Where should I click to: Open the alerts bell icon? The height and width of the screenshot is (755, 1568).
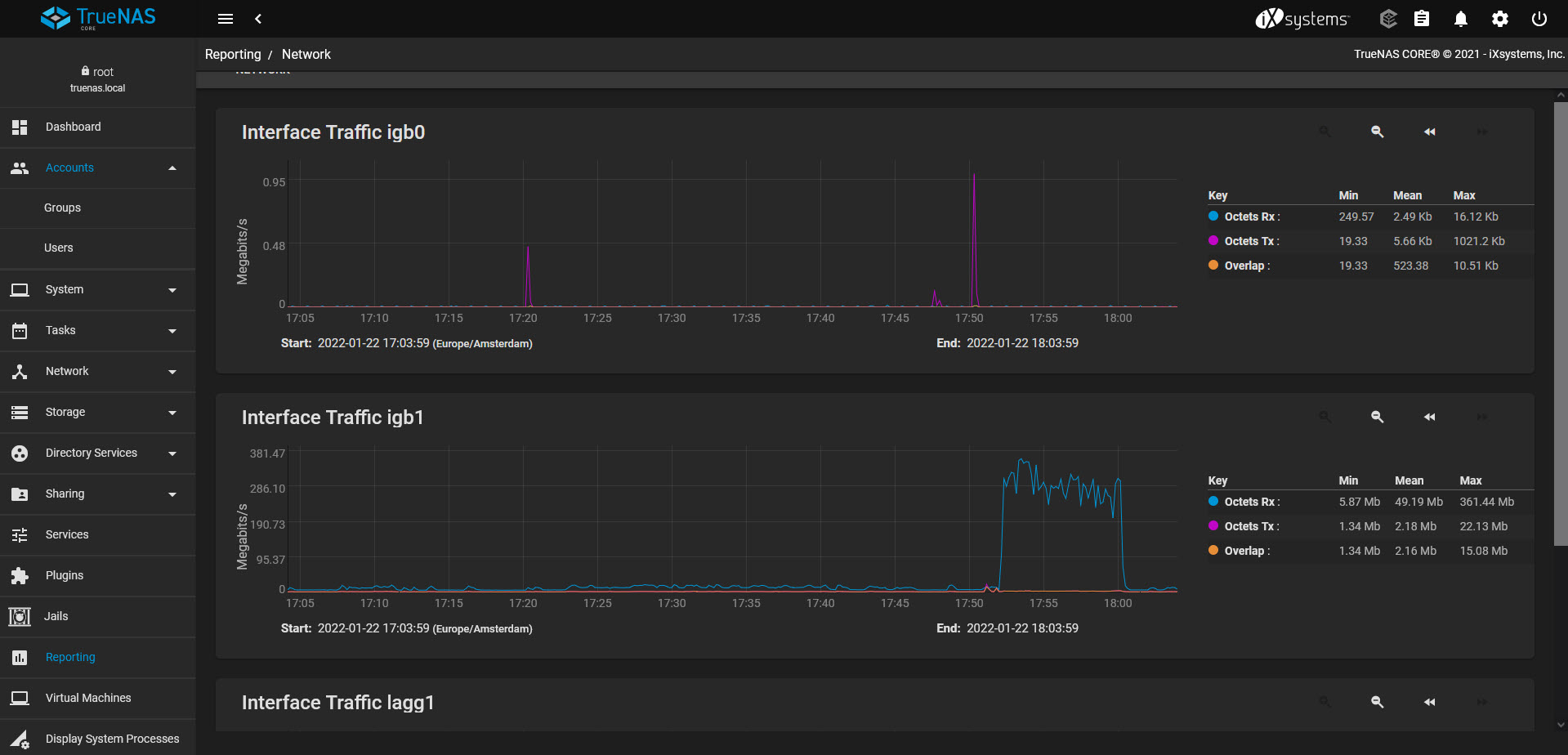(1461, 19)
